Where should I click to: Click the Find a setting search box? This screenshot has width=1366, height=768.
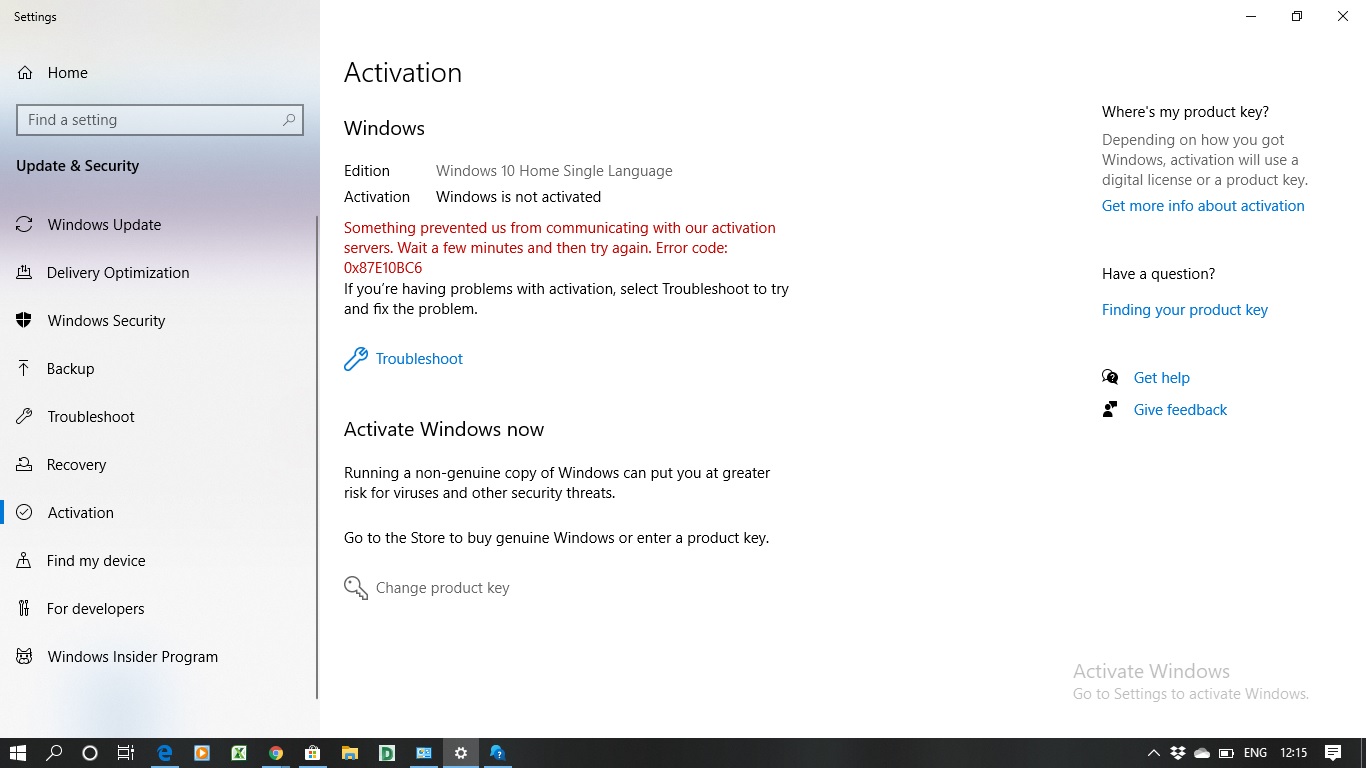(160, 120)
